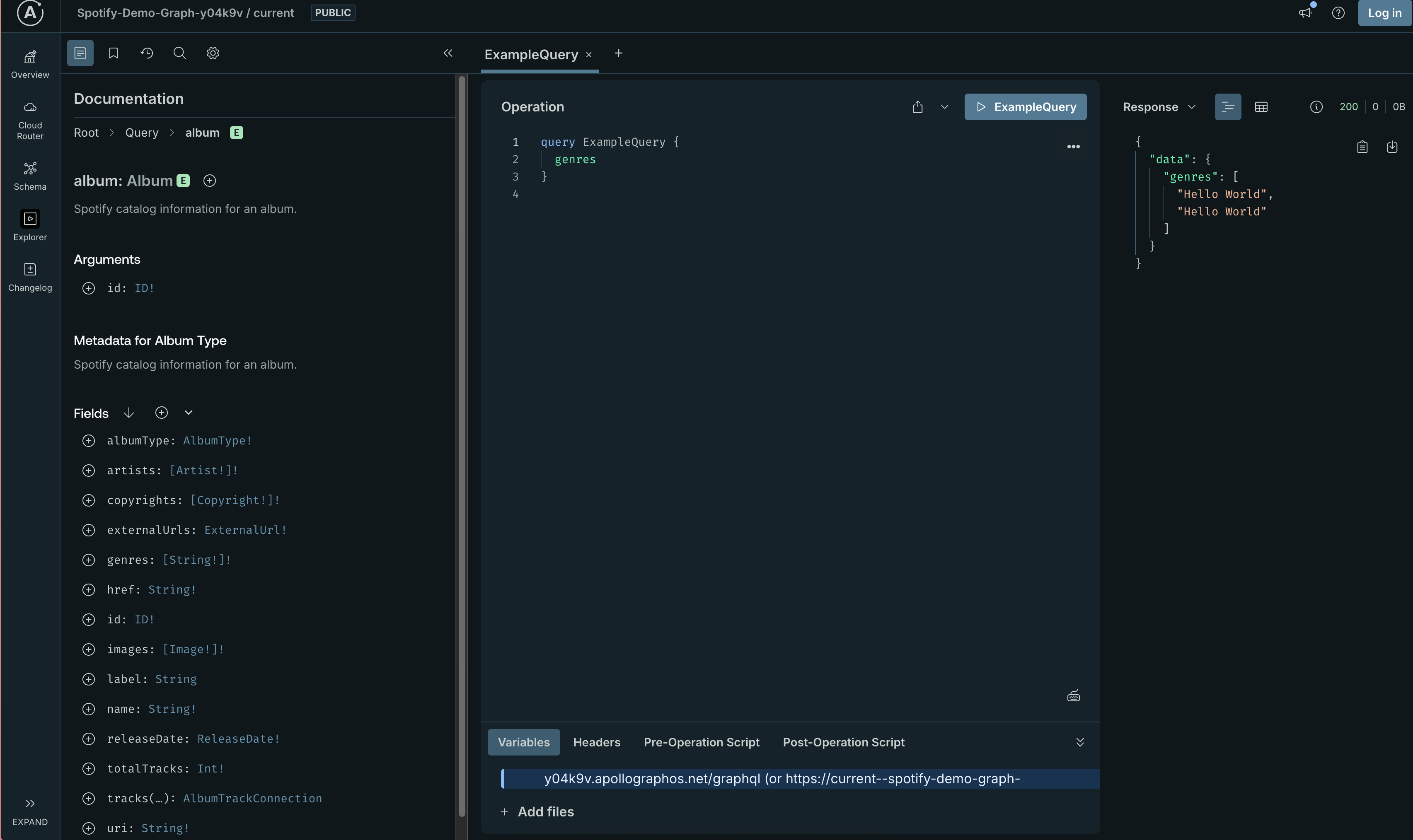This screenshot has height=840, width=1413.
Task: Switch to the ExampleQuery tab
Action: (x=531, y=54)
